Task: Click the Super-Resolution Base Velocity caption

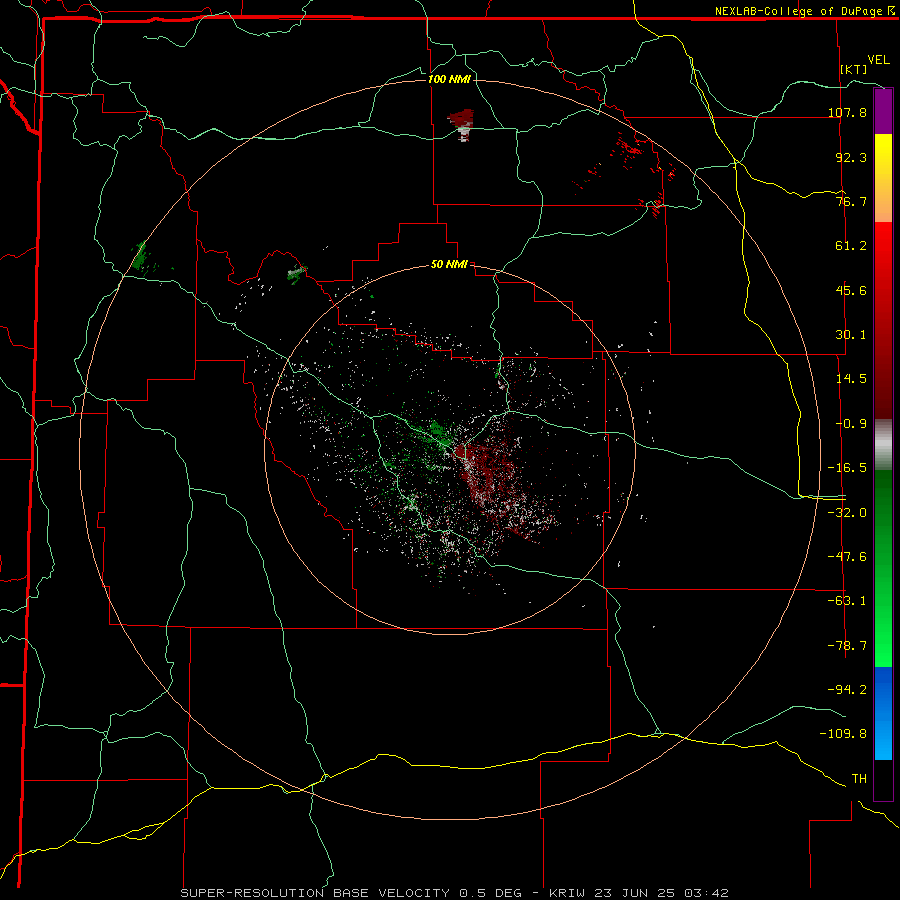Action: [455, 893]
